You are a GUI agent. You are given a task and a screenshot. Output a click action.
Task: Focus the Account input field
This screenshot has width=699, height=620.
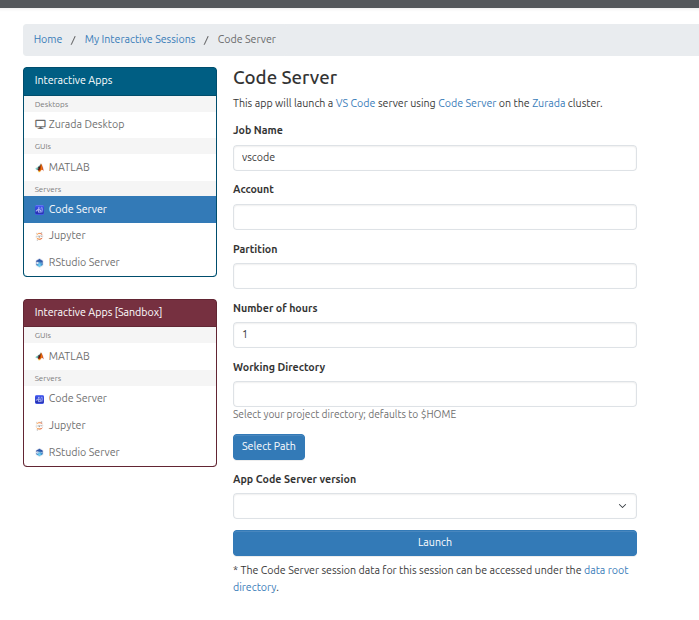pyautogui.click(x=435, y=217)
